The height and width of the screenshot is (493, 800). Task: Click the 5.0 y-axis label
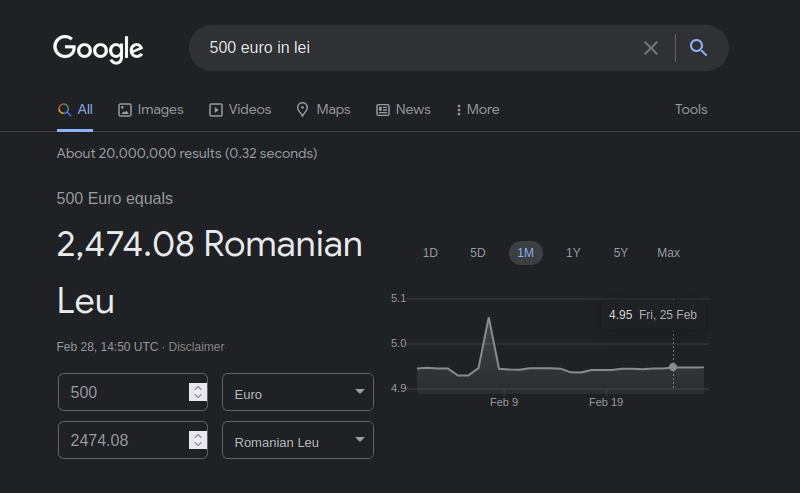pyautogui.click(x=398, y=343)
